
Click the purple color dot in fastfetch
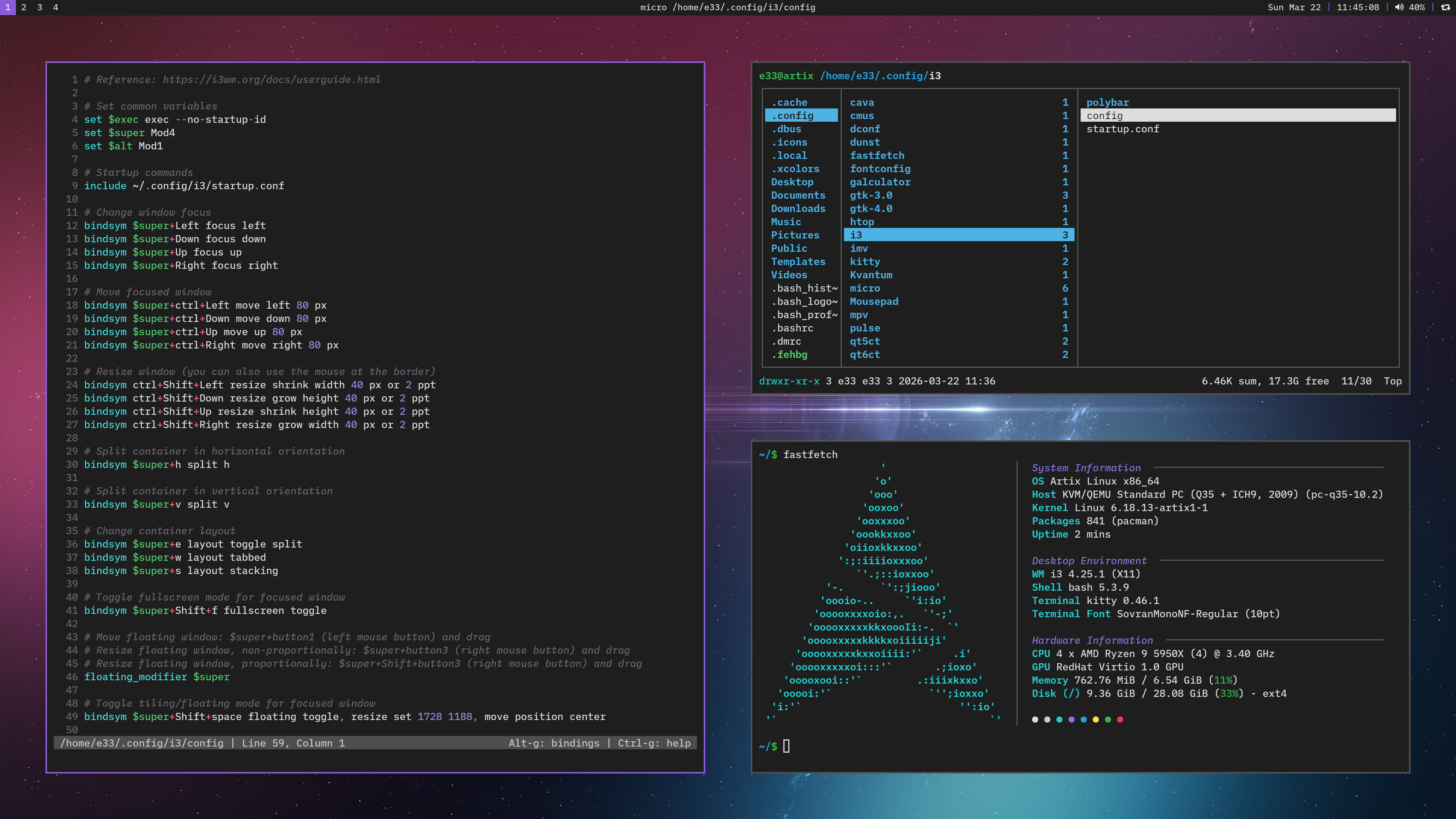click(x=1072, y=720)
